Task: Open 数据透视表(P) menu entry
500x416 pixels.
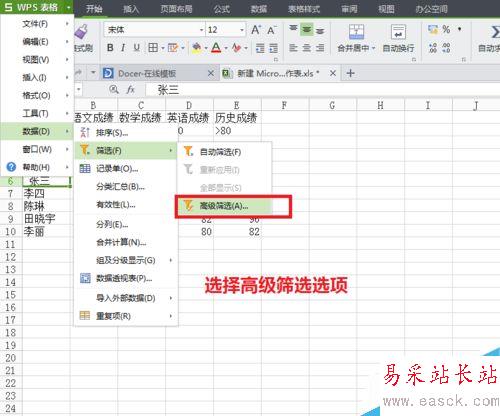Action: click(126, 278)
